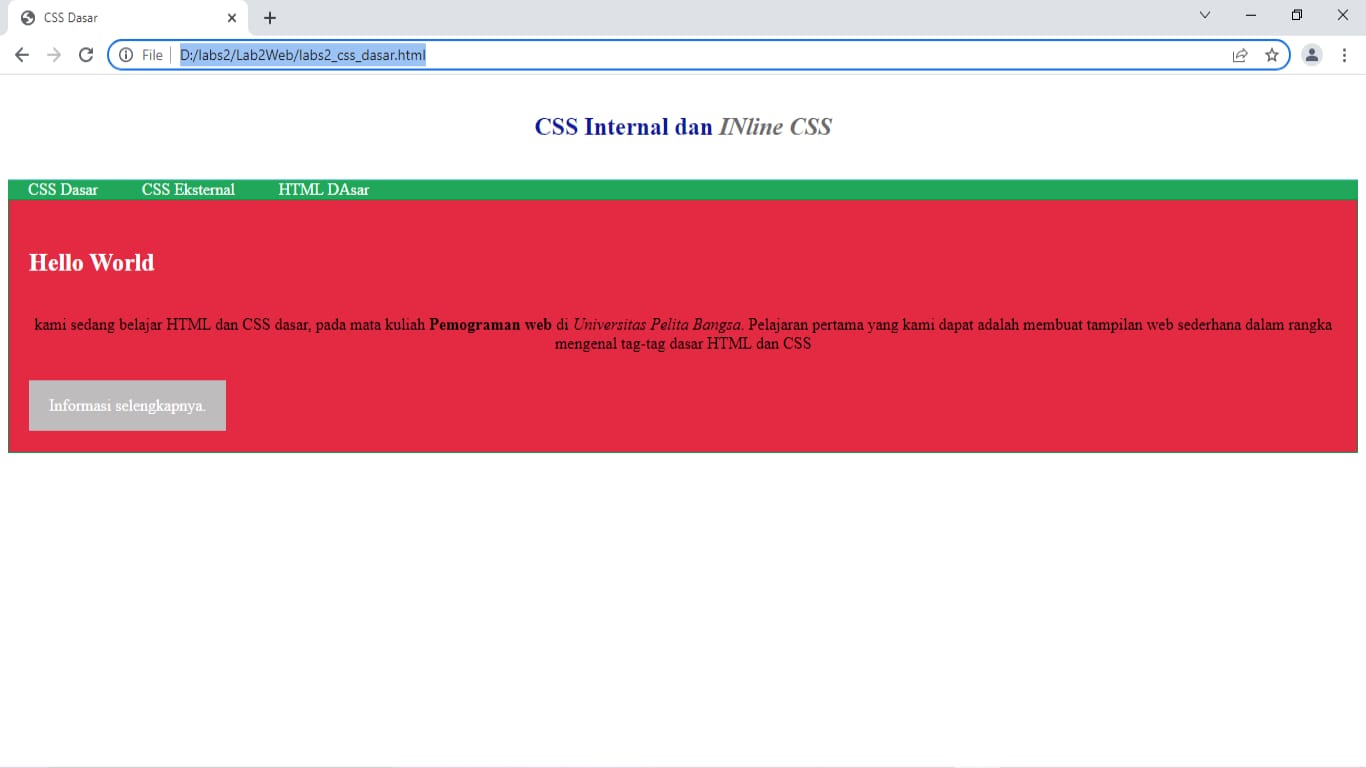The height and width of the screenshot is (768, 1366).
Task: Click the Forward navigation arrow
Action: pos(53,55)
